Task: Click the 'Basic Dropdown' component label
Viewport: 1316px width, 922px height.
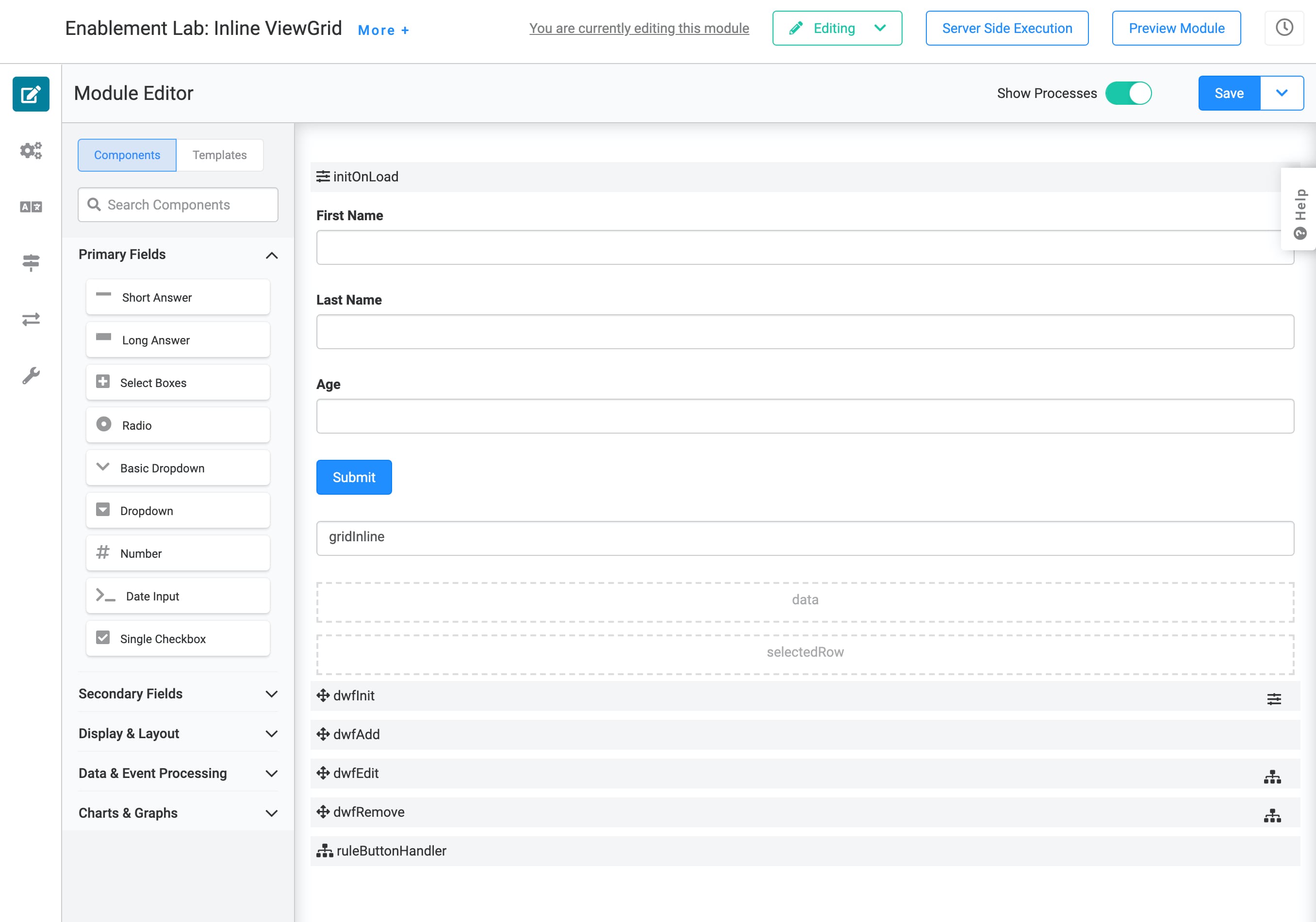Action: [162, 468]
